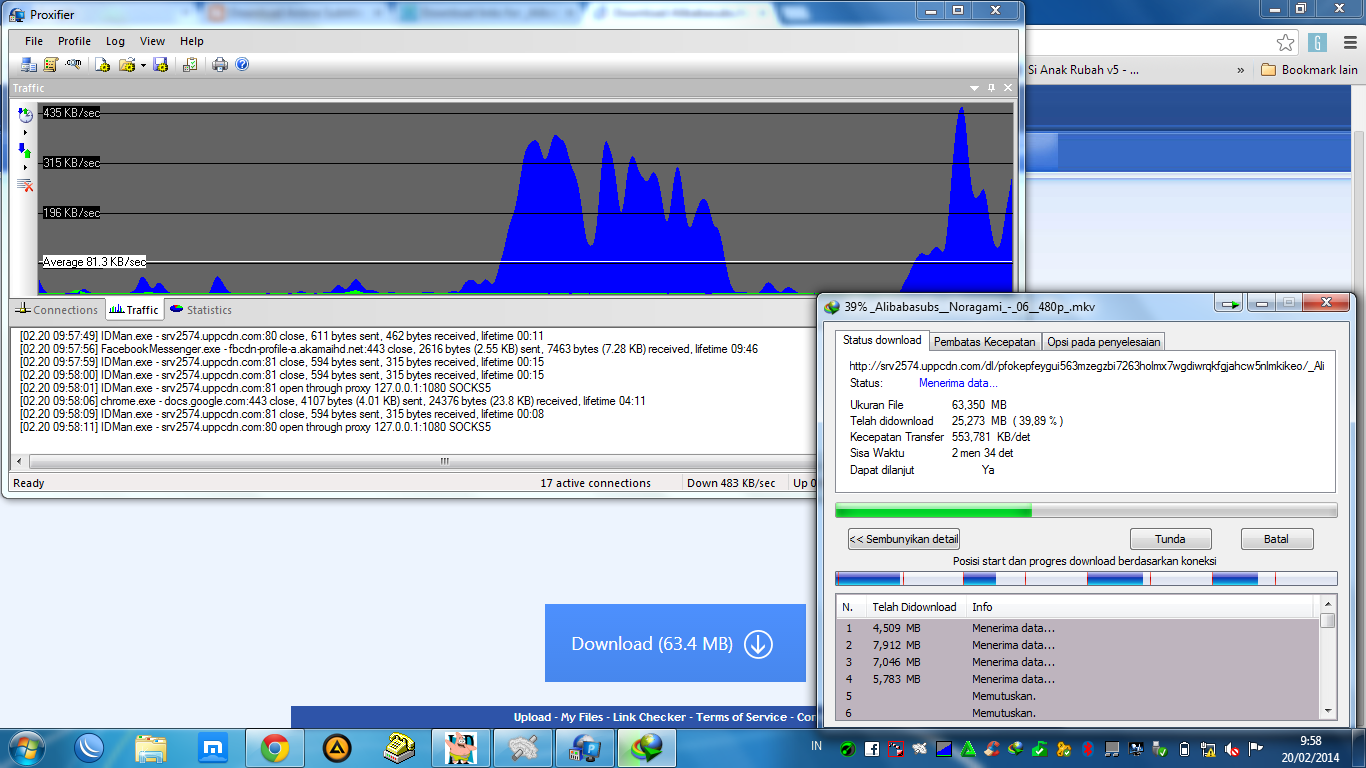The height and width of the screenshot is (768, 1366).
Task: Pause download with Tunda button
Action: 1171,539
